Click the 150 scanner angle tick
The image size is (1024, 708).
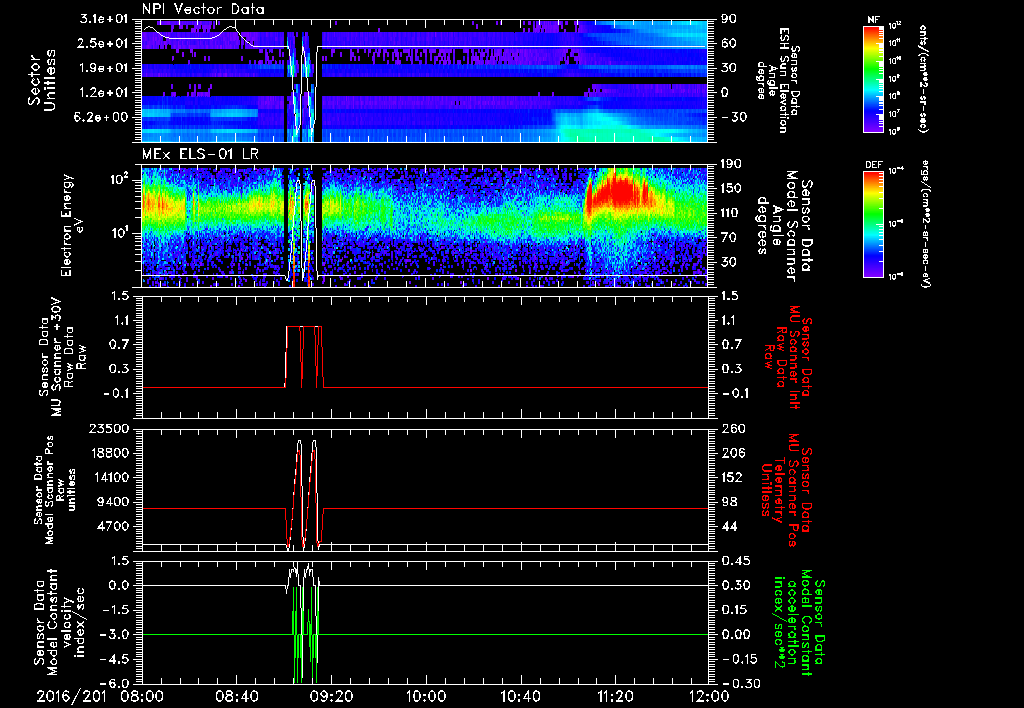tap(731, 189)
